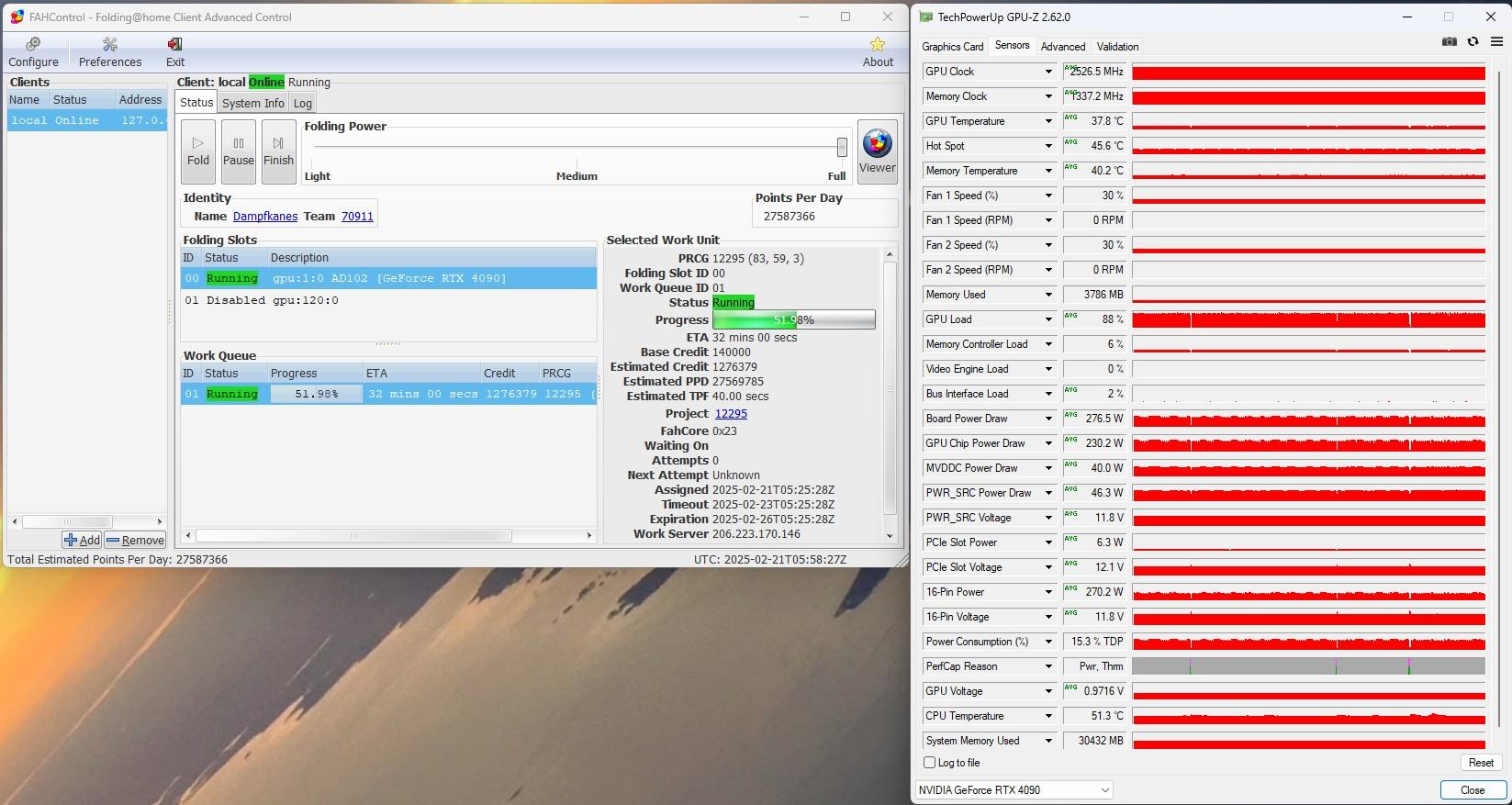
Task: Click the Remove client button
Action: click(x=135, y=540)
